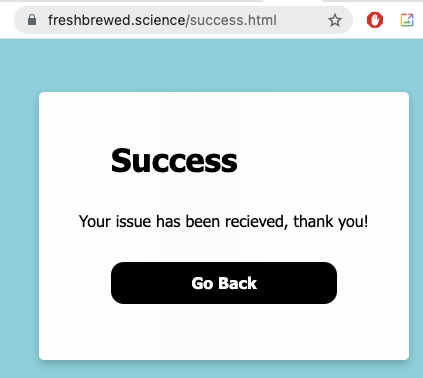
Task: Select the freshbrewed.science domain in address bar
Action: coord(116,20)
